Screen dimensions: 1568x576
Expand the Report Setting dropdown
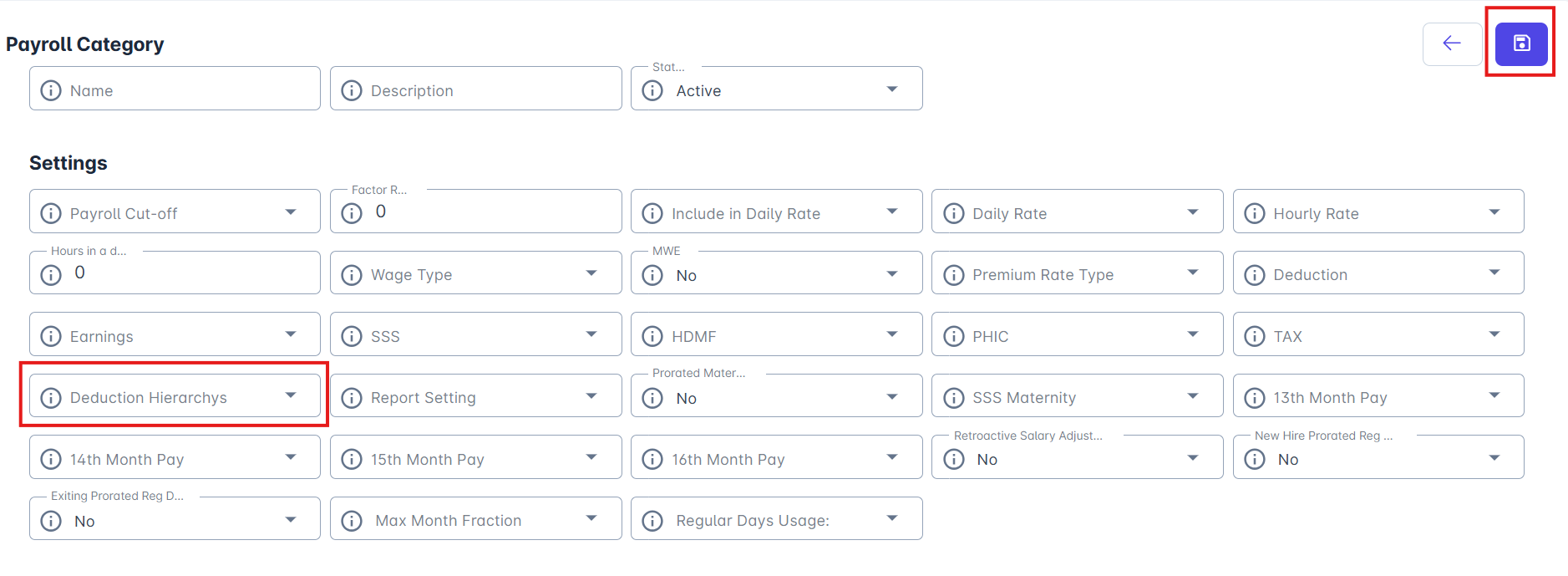click(x=591, y=396)
